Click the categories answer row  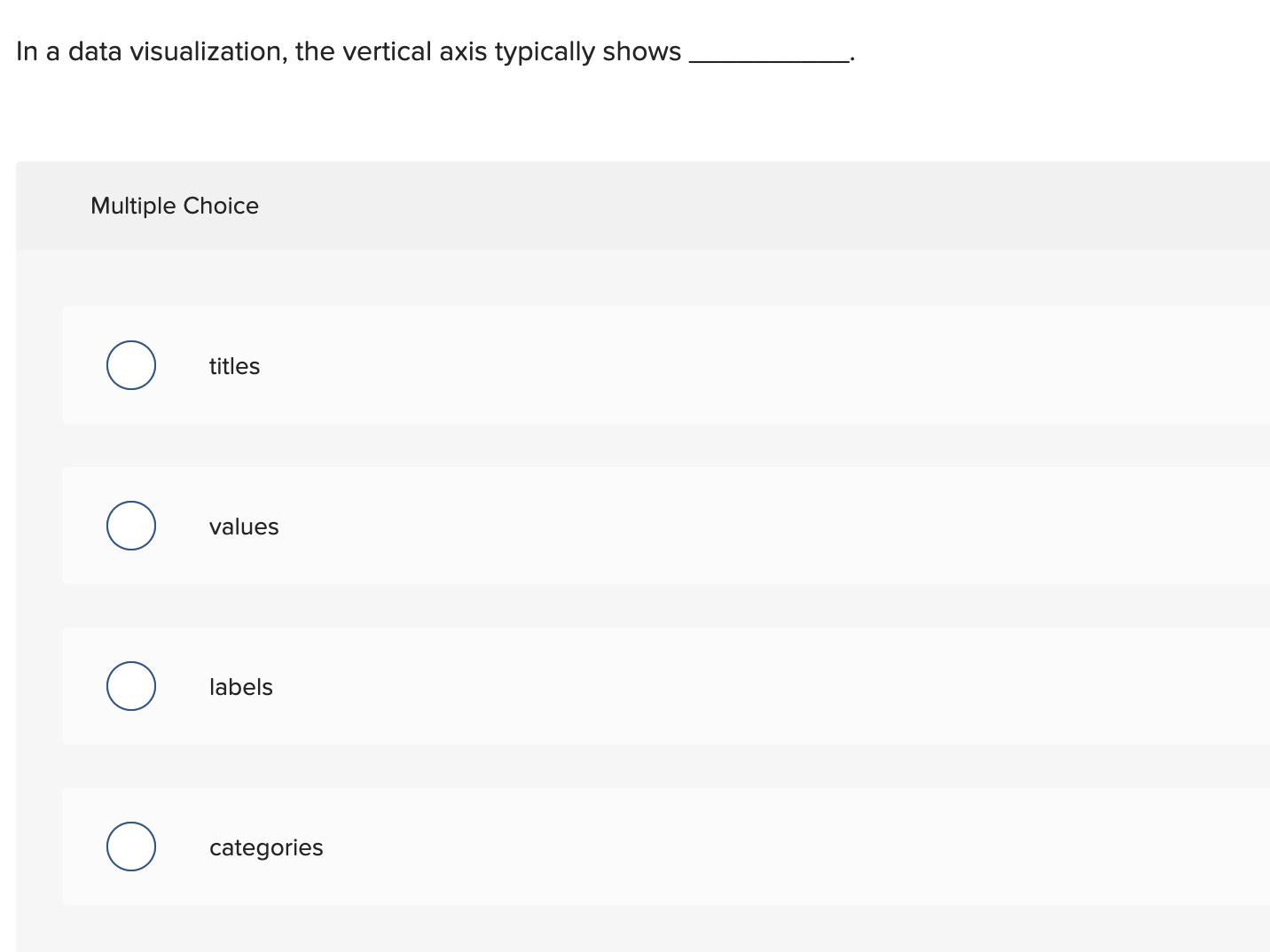tap(621, 847)
